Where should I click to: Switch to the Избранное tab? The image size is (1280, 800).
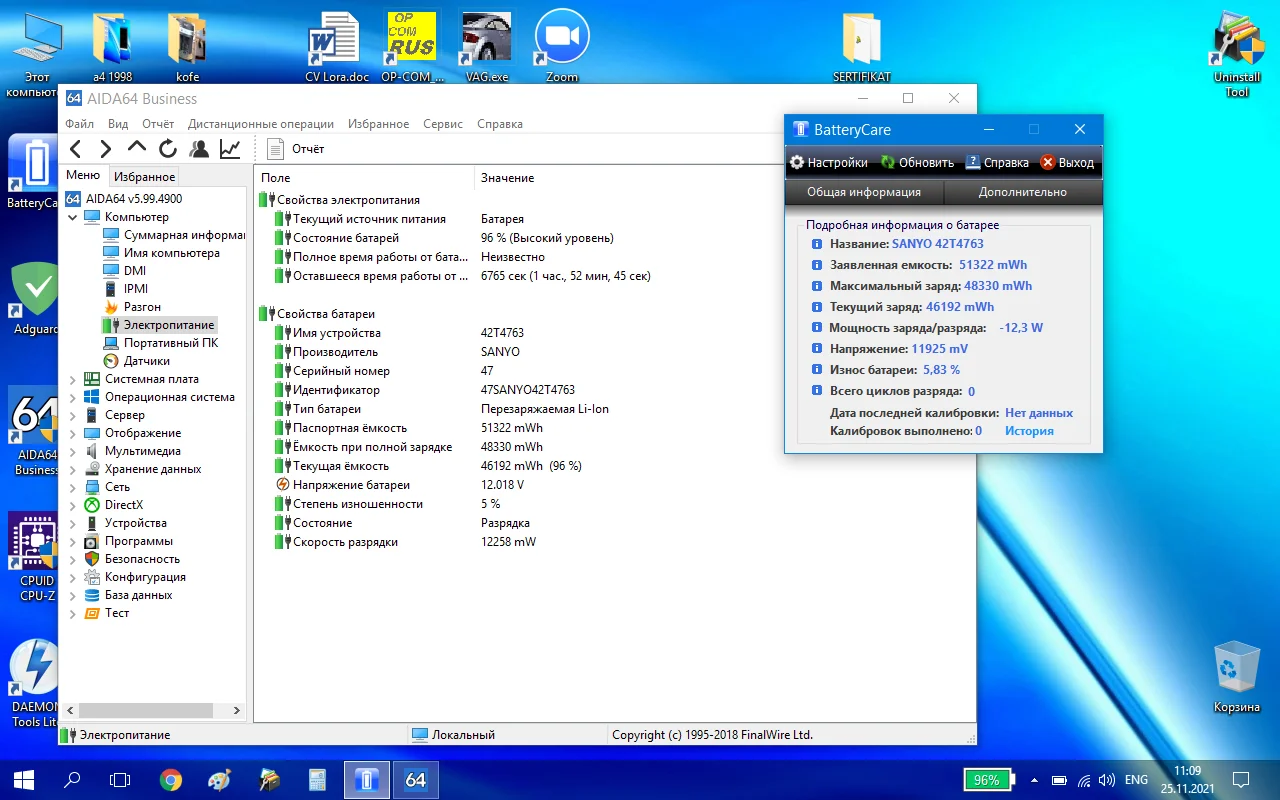click(x=144, y=176)
